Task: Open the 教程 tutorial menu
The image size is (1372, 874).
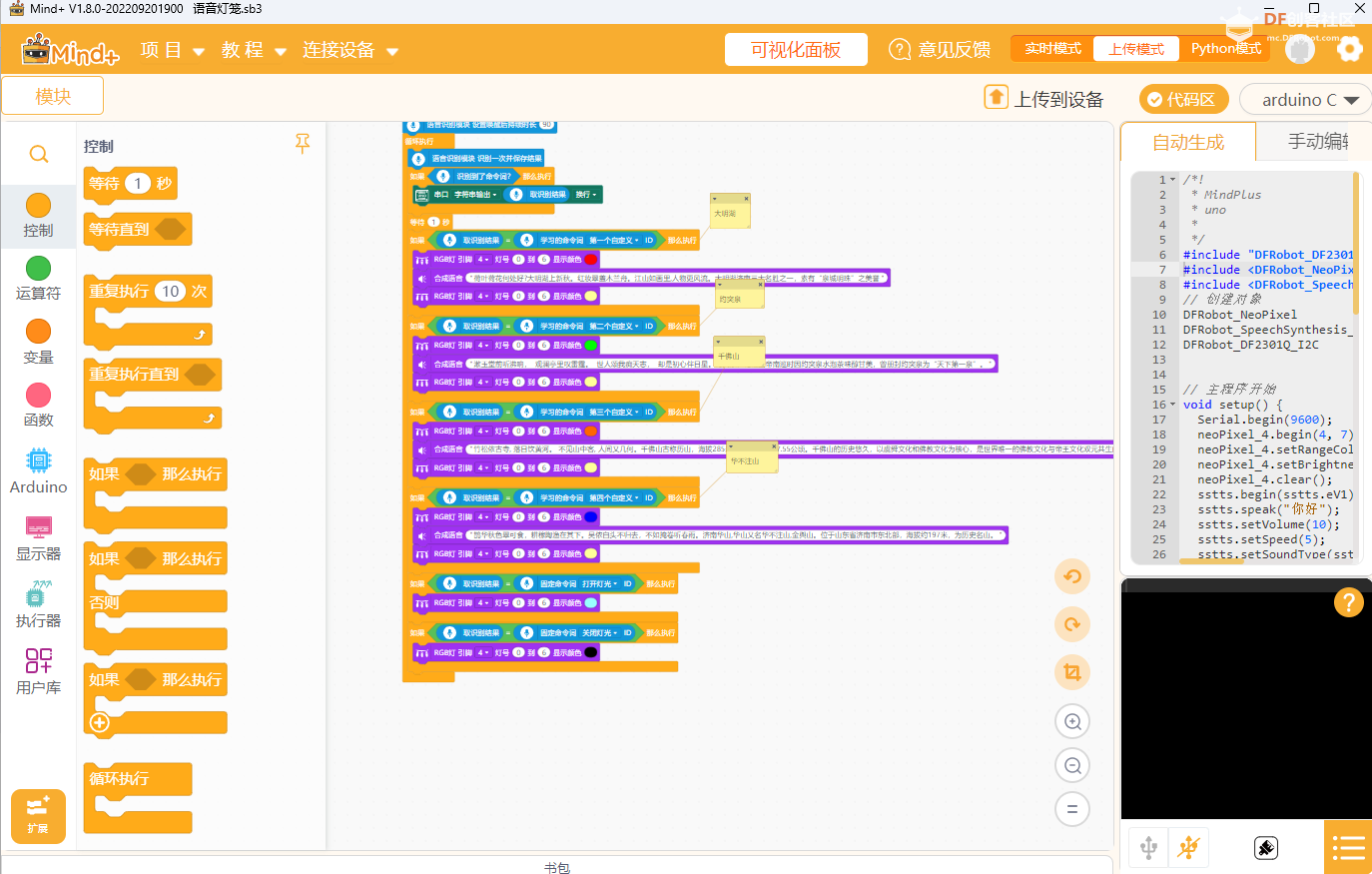Action: [x=254, y=50]
